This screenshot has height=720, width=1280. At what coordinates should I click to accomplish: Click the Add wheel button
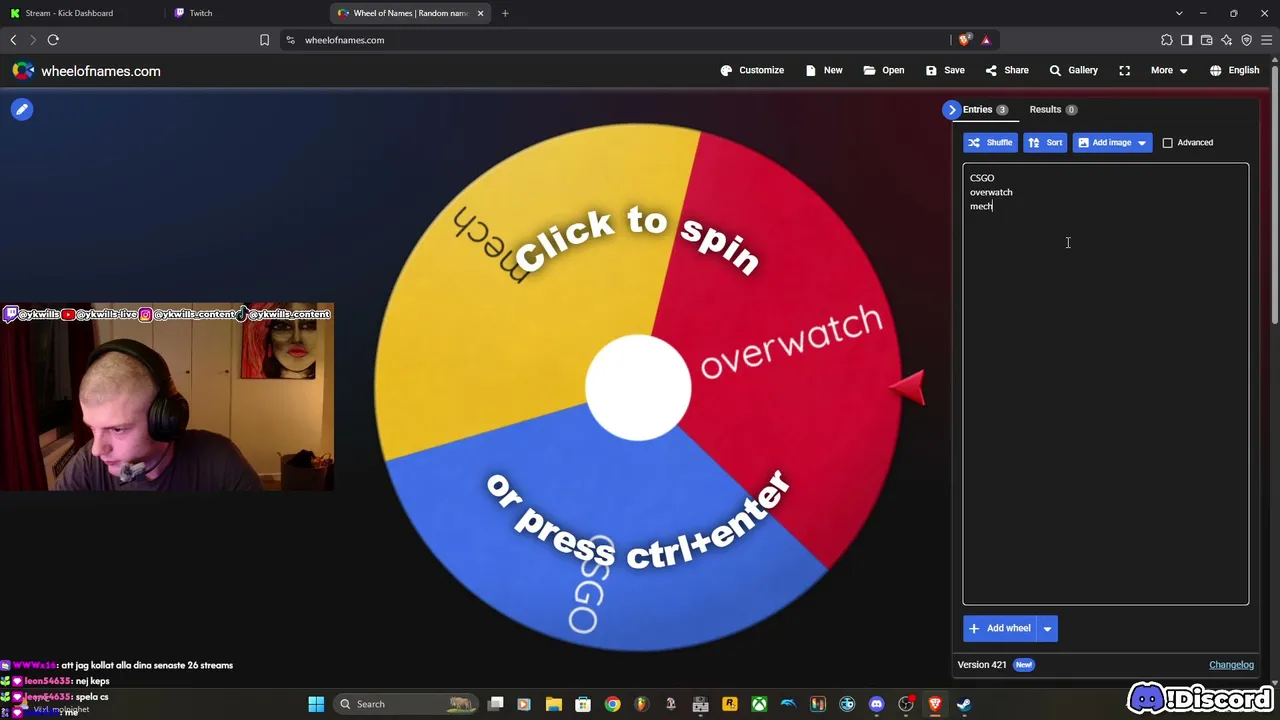tap(1000, 629)
